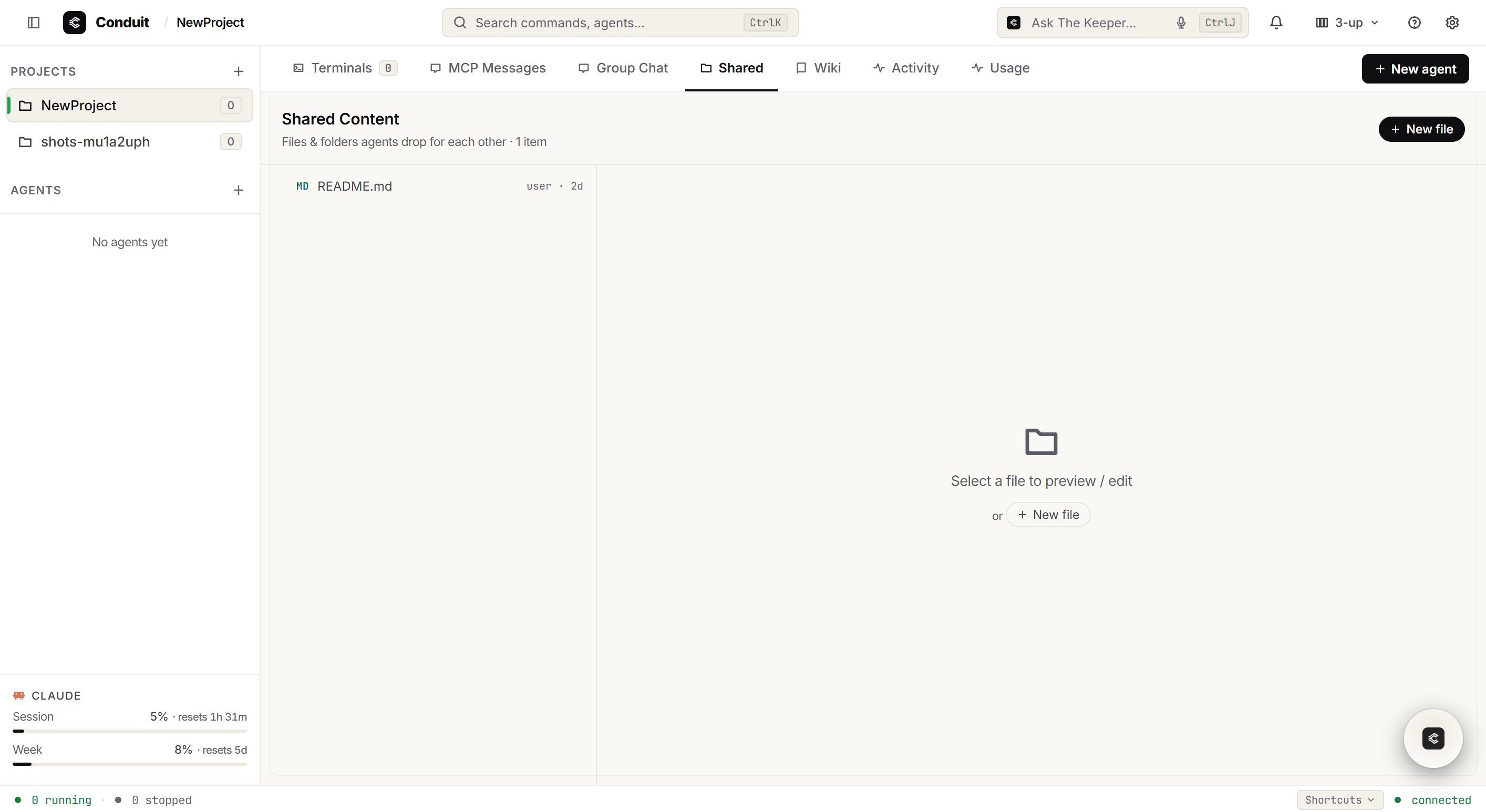Click the 'user · 2d' file metadata

point(554,186)
